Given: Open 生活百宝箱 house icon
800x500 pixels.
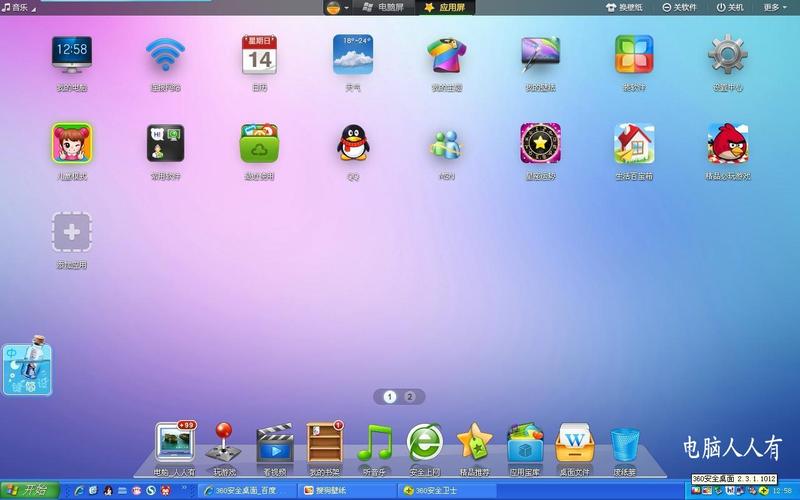Looking at the screenshot, I should (x=634, y=143).
